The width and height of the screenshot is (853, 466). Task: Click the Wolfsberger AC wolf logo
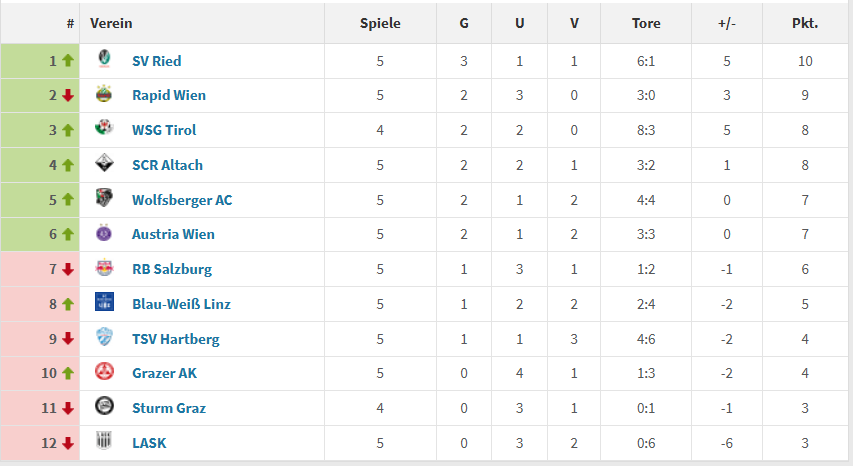point(104,198)
